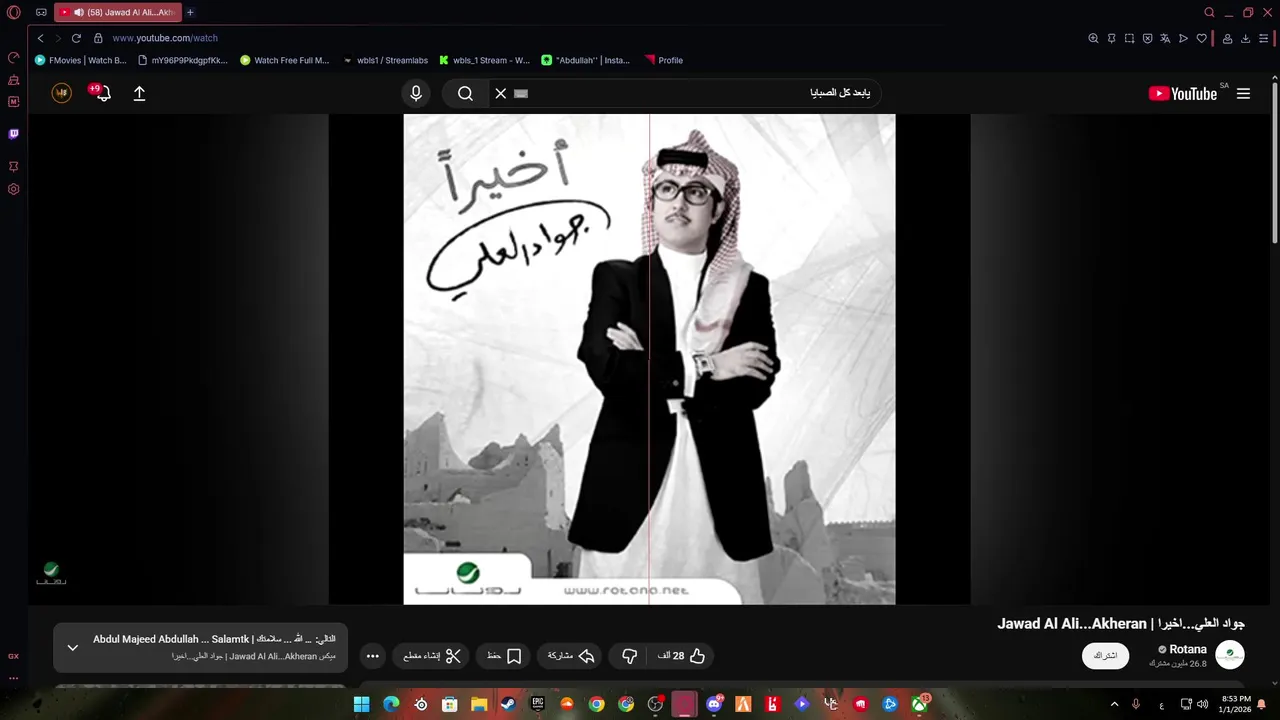Open Profile bookmark
The height and width of the screenshot is (720, 1280).
tap(664, 60)
